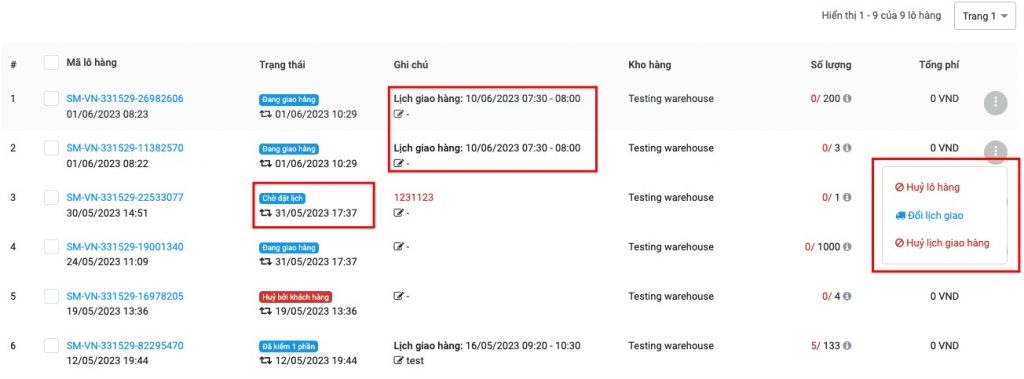Screen dimensions: 1024x379
Task: Open the Trang 1 page dropdown
Action: pyautogui.click(x=985, y=16)
